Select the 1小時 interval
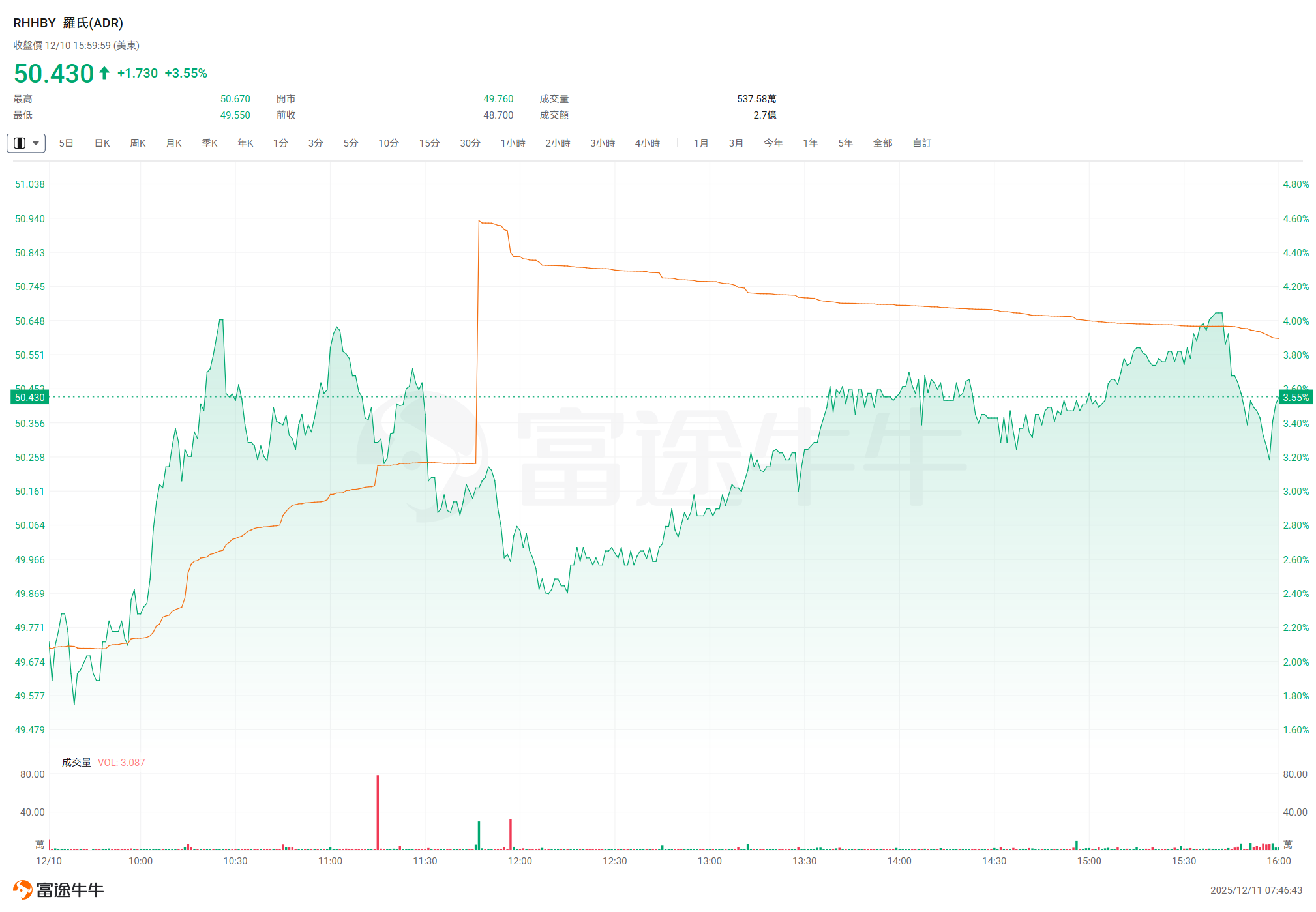Viewport: 1316px width, 912px height. (513, 143)
